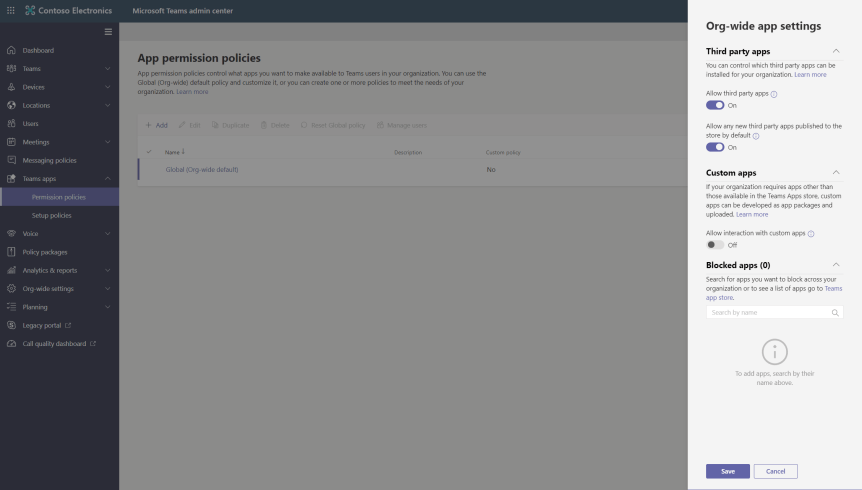Collapse the Custom apps section
The image size is (862, 490).
(836, 173)
